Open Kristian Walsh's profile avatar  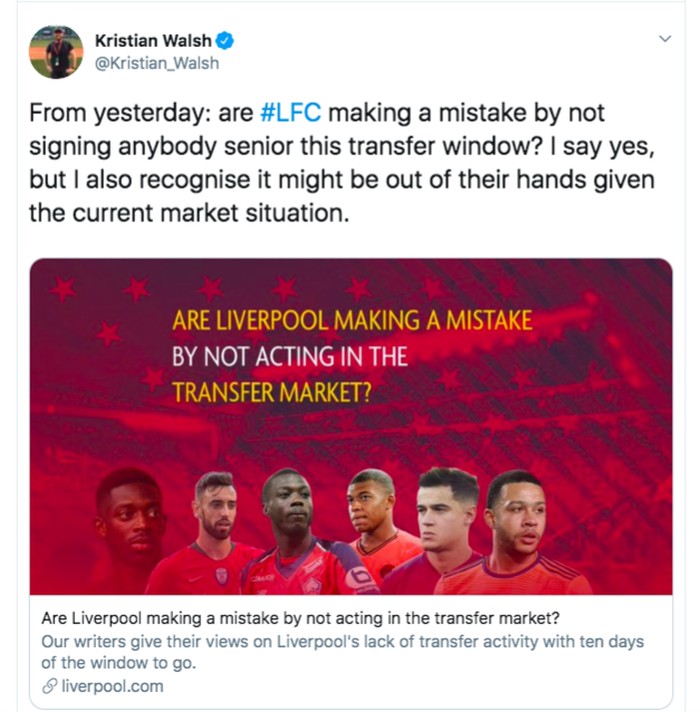tap(56, 52)
